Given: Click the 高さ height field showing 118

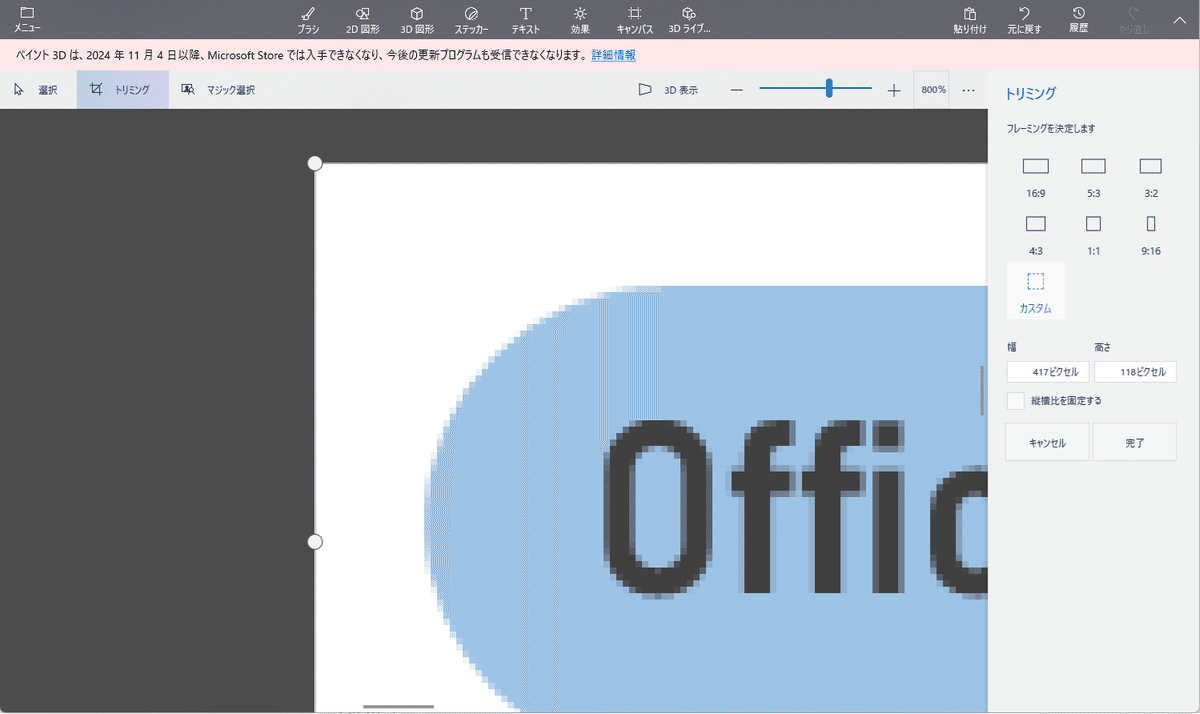Looking at the screenshot, I should point(1135,372).
